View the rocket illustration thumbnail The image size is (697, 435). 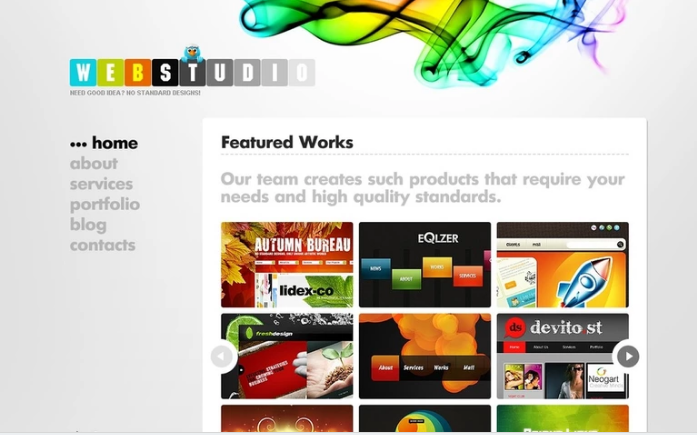click(x=563, y=265)
